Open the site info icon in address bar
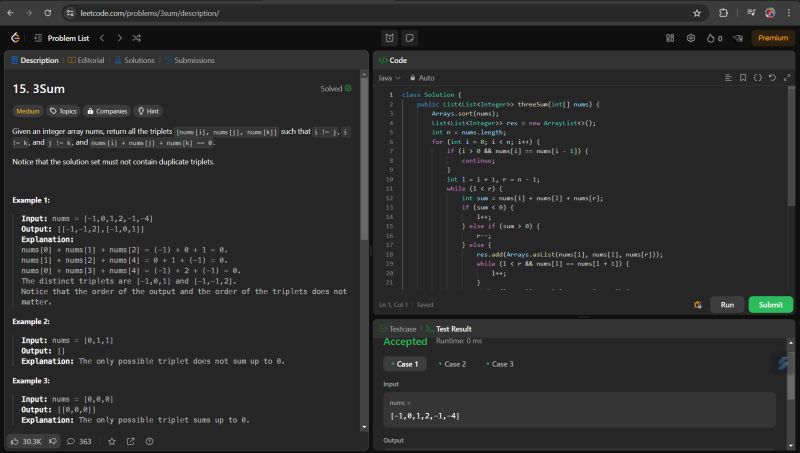The image size is (800, 453). [70, 13]
